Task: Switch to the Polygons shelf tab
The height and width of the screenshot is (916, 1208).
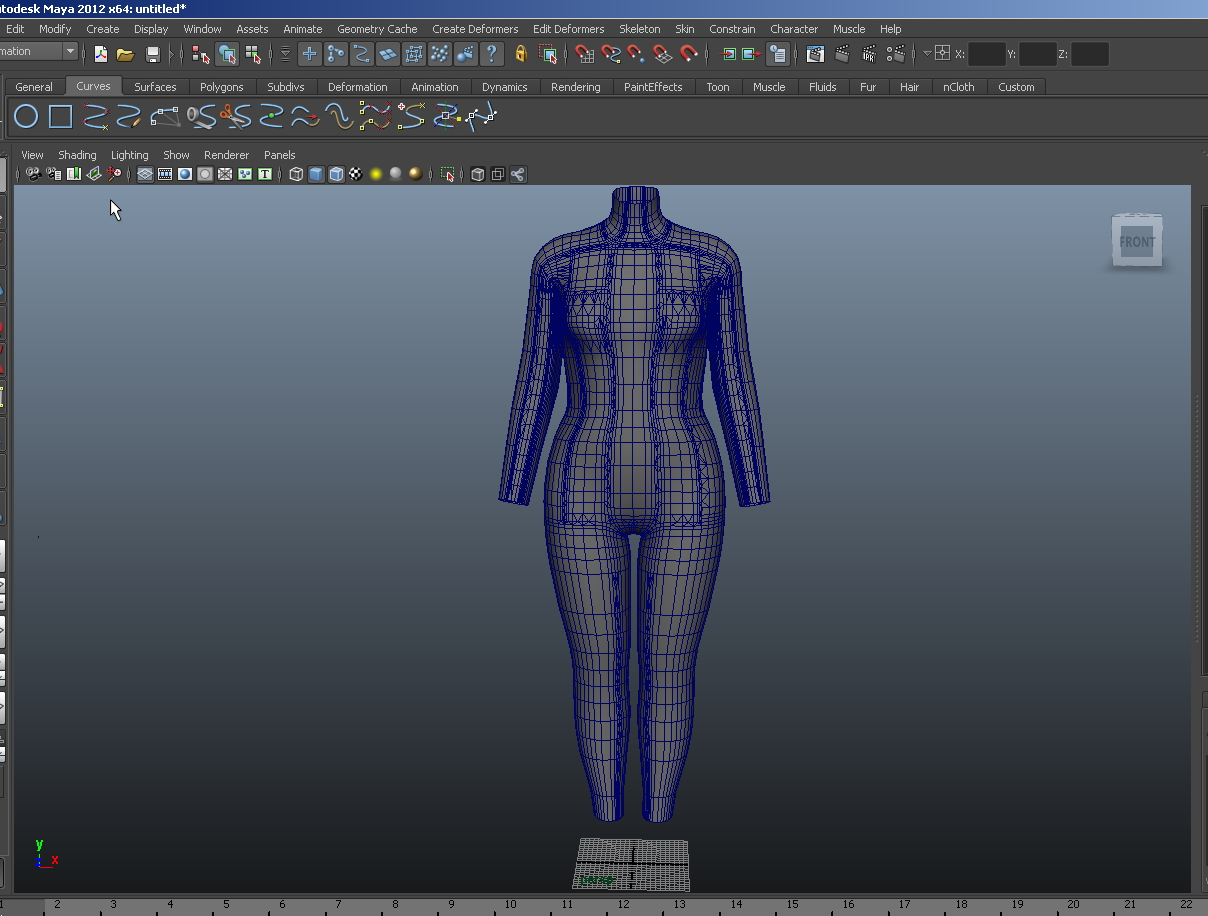Action: (221, 87)
